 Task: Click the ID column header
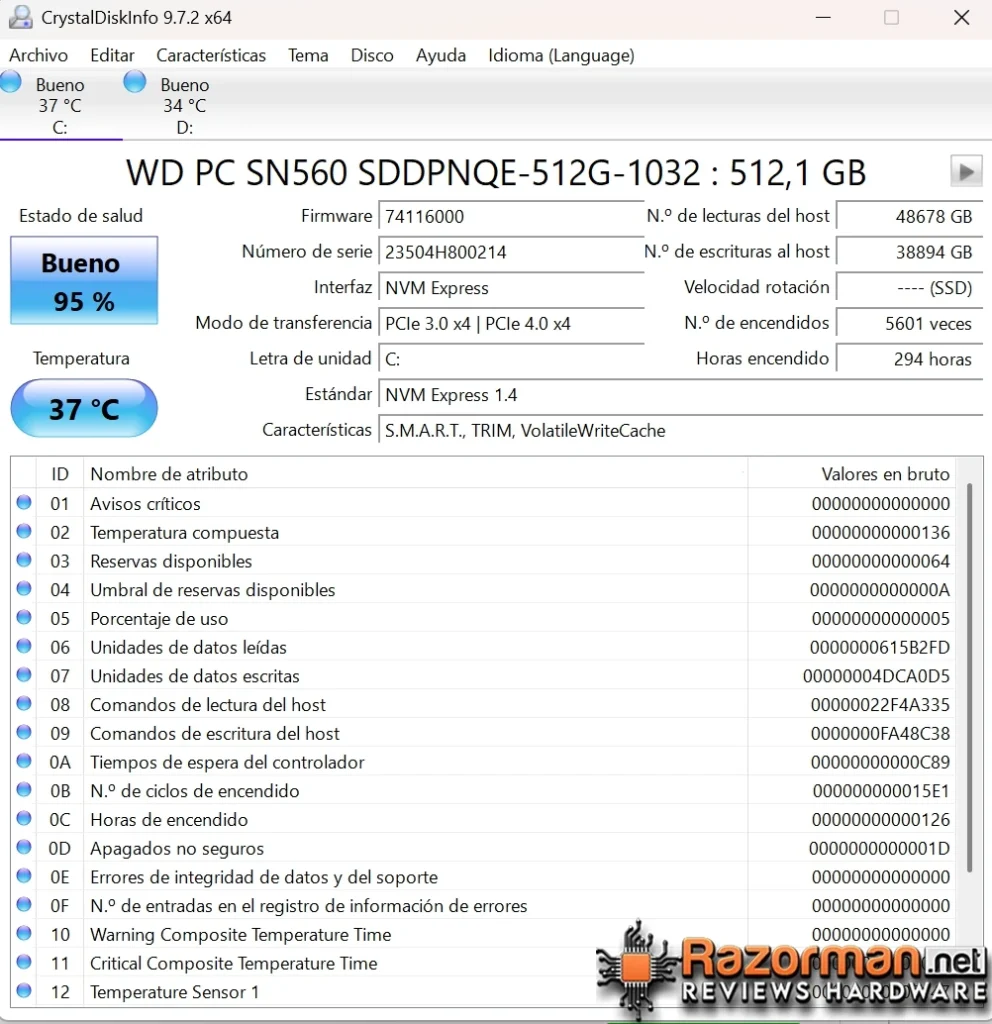pos(60,474)
